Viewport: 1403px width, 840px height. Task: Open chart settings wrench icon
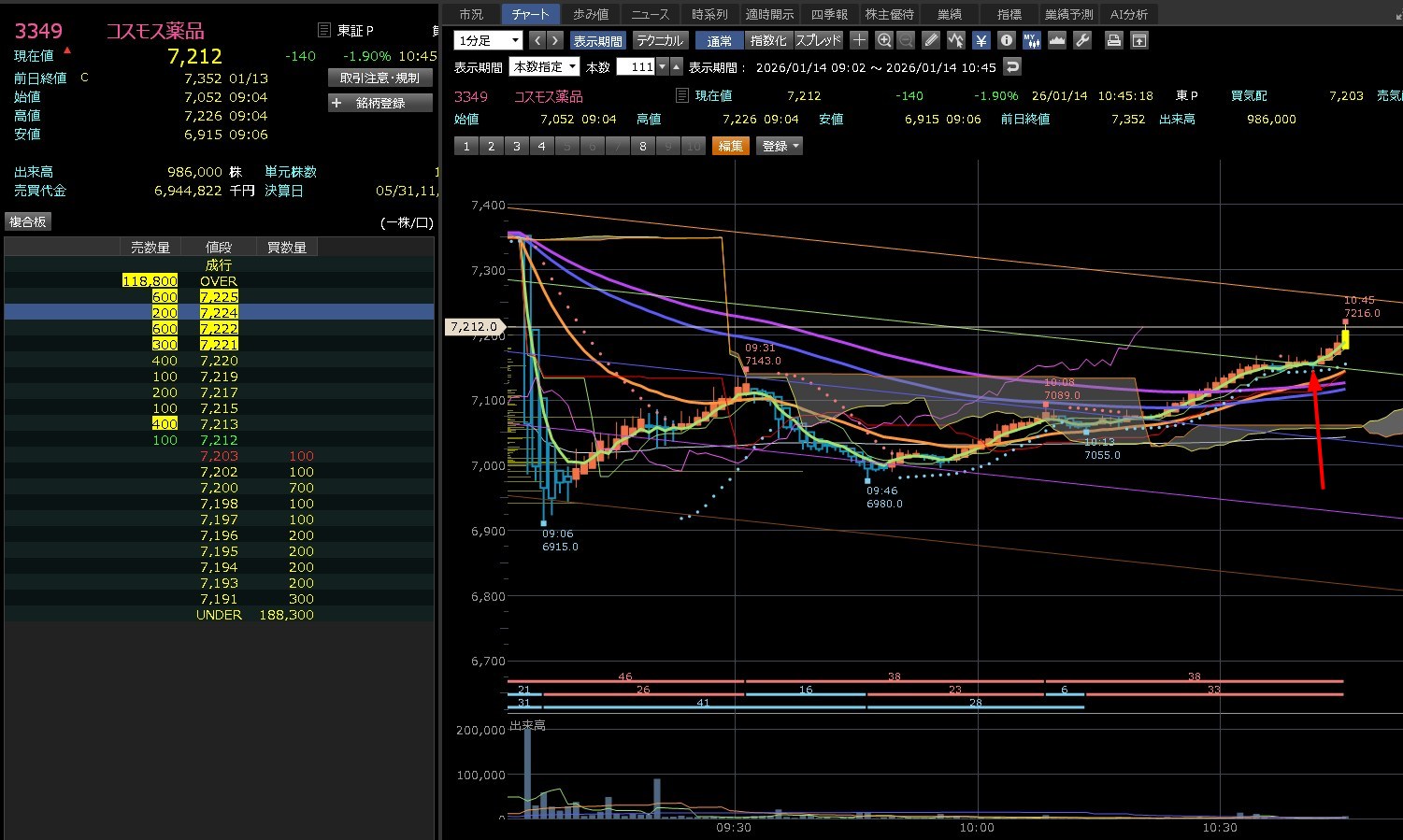1082,40
